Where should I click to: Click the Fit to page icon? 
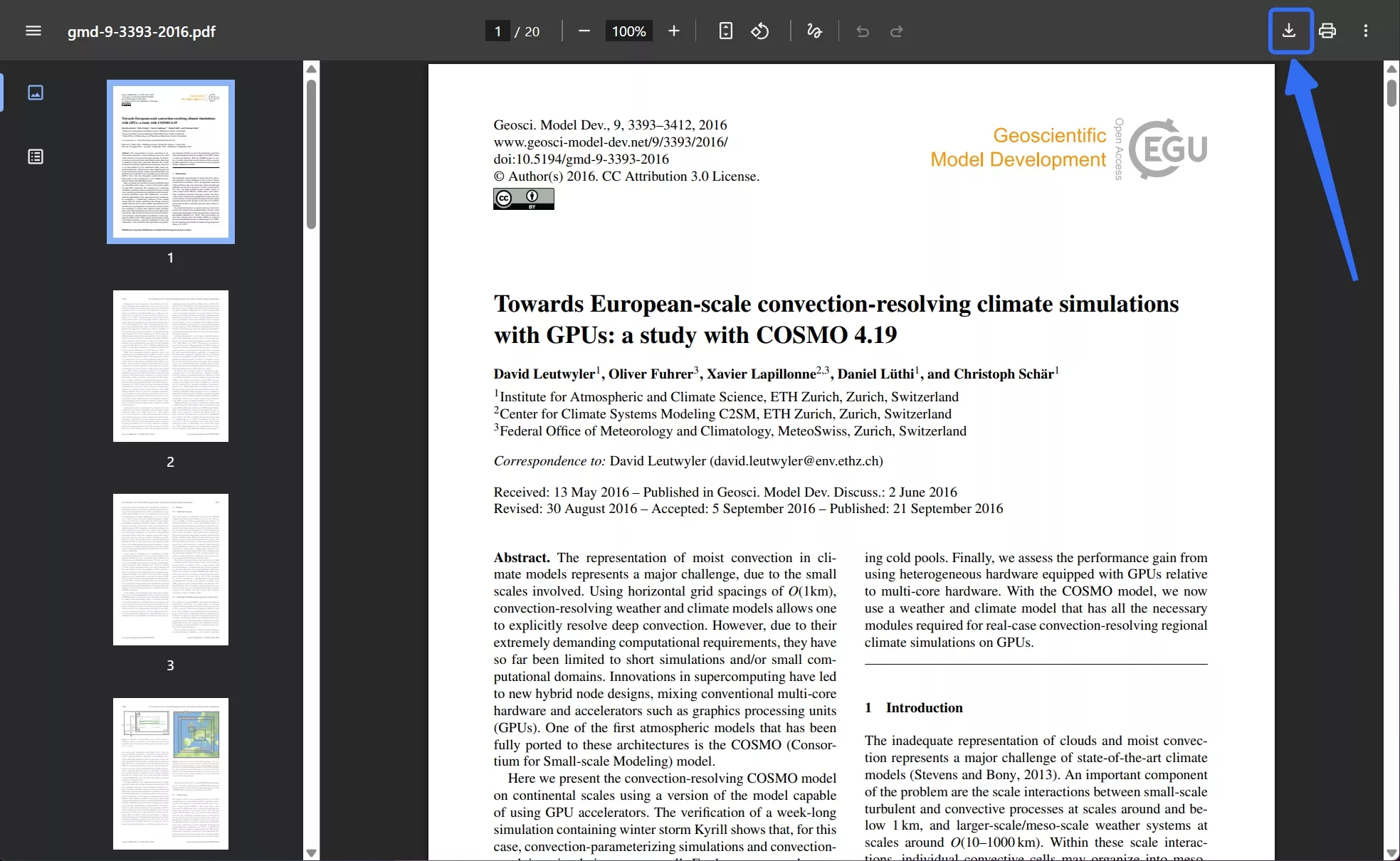tap(725, 31)
